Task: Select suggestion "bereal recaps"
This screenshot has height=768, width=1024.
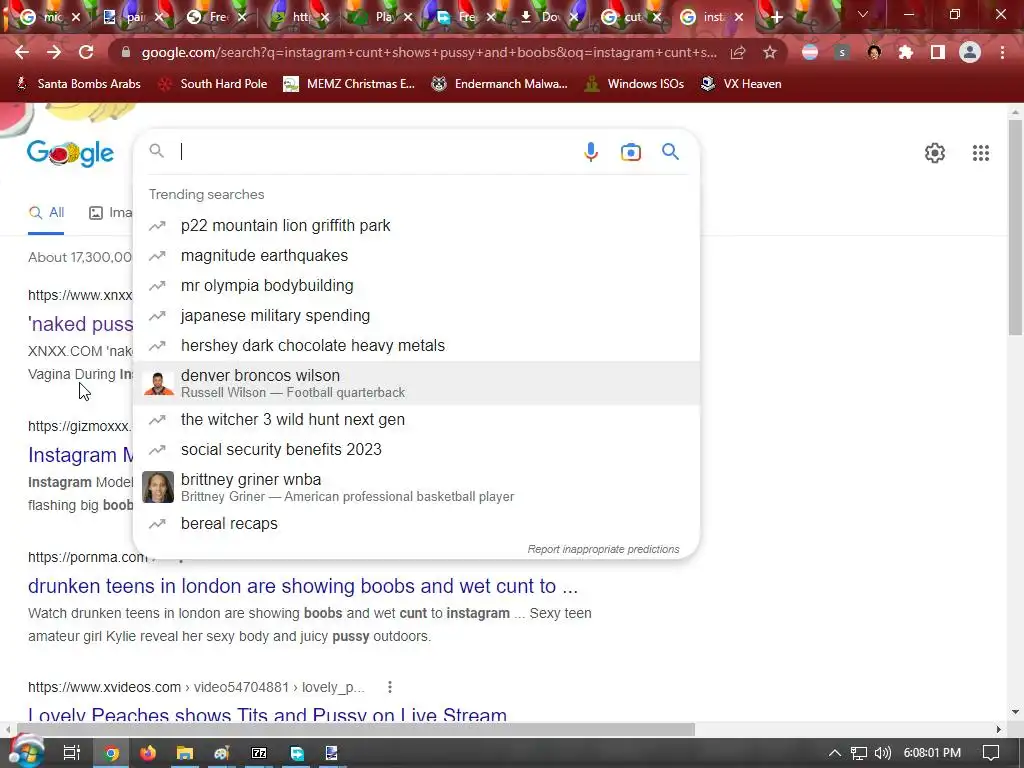Action: click(x=416, y=524)
